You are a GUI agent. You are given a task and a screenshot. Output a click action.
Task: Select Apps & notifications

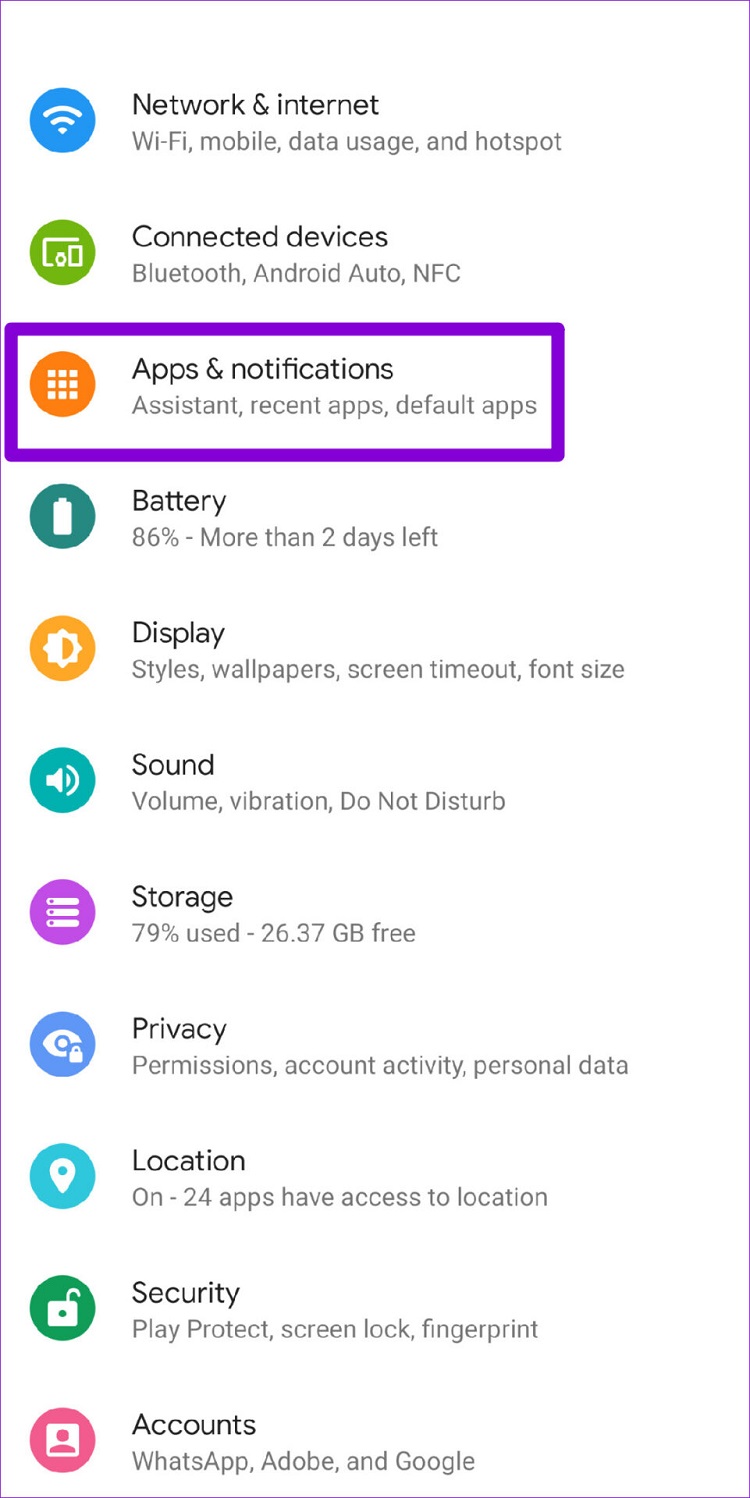pos(263,369)
